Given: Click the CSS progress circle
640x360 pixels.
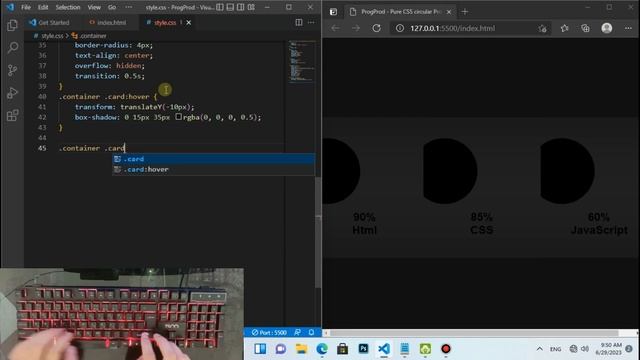Looking at the screenshot, I should coord(450,171).
